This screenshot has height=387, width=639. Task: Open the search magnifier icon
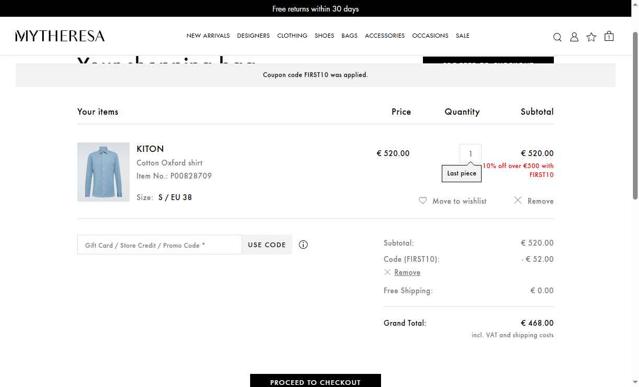(x=557, y=37)
